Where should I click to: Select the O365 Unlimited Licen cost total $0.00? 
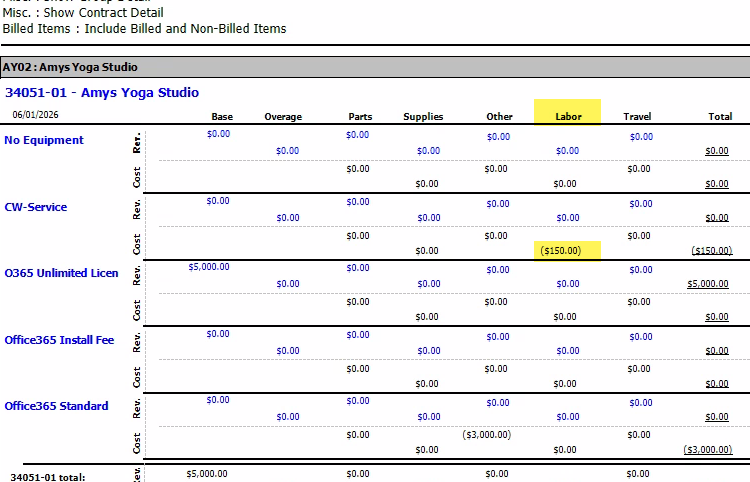pyautogui.click(x=717, y=317)
